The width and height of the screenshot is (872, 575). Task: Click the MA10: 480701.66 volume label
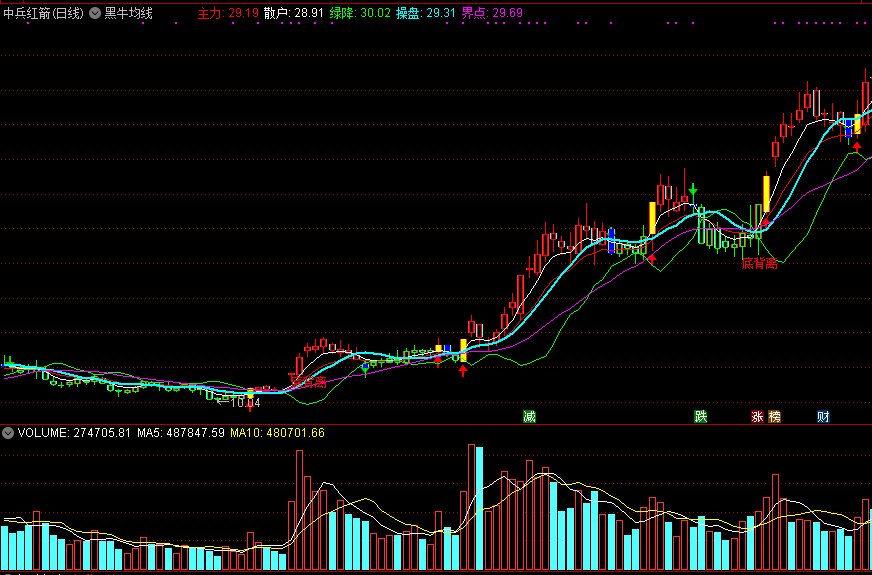(278, 433)
